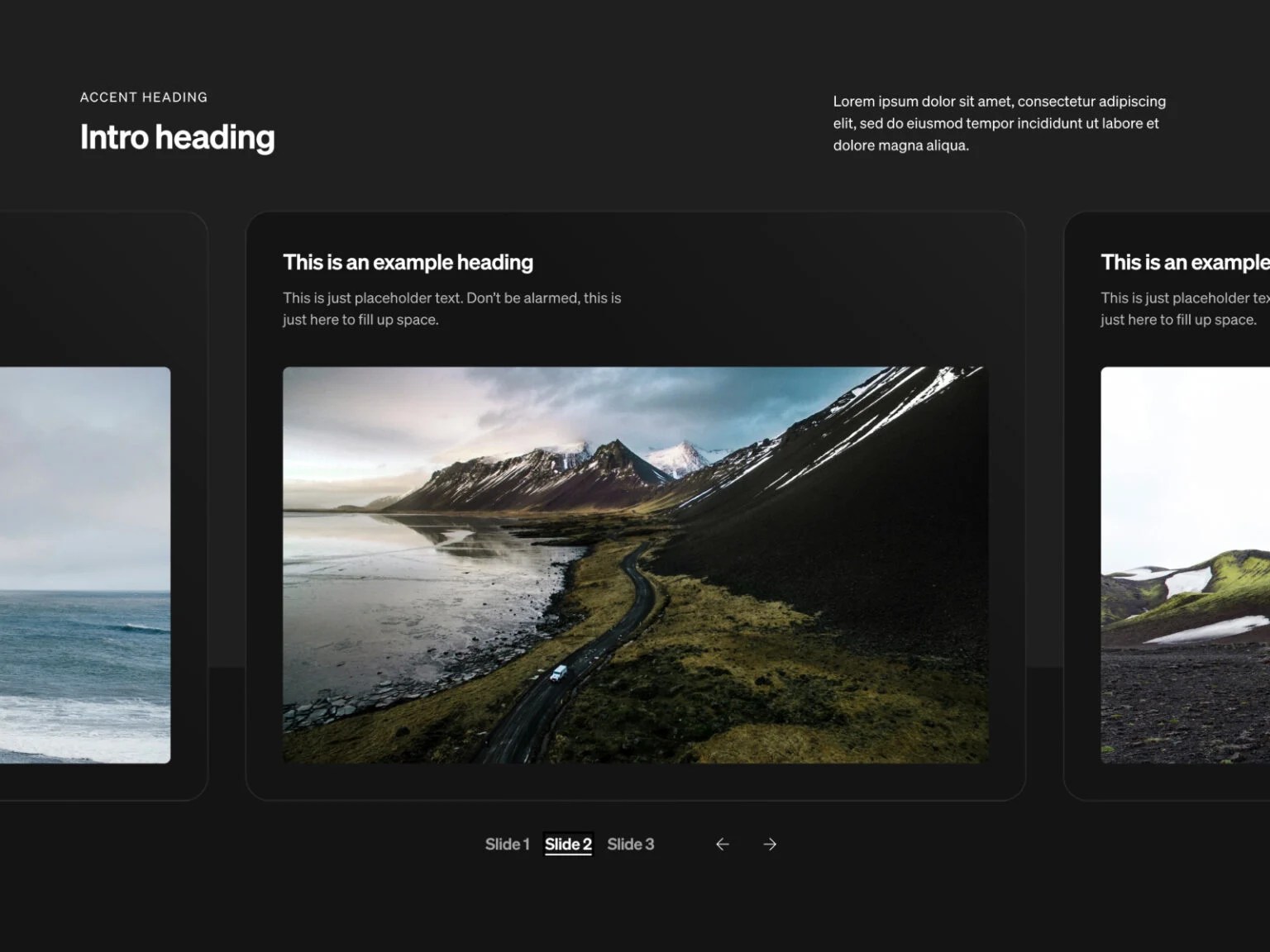
Task: Click the previous slide left arrow
Action: coord(722,844)
